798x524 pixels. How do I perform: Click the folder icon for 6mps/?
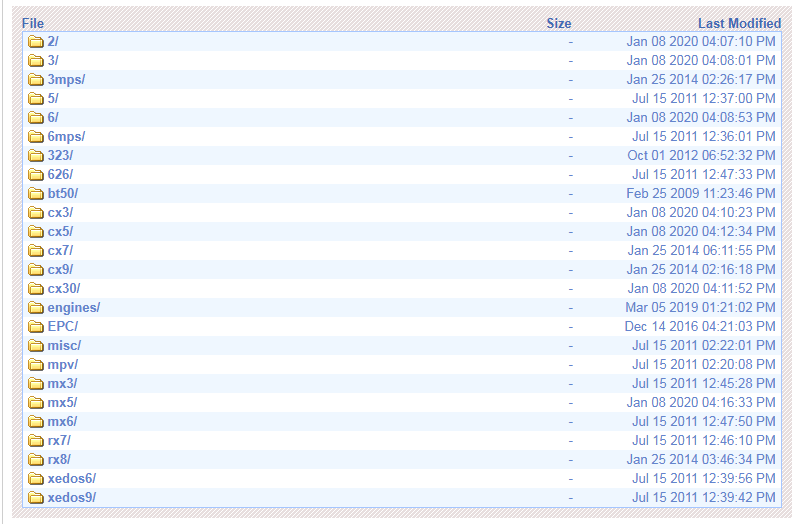36,137
